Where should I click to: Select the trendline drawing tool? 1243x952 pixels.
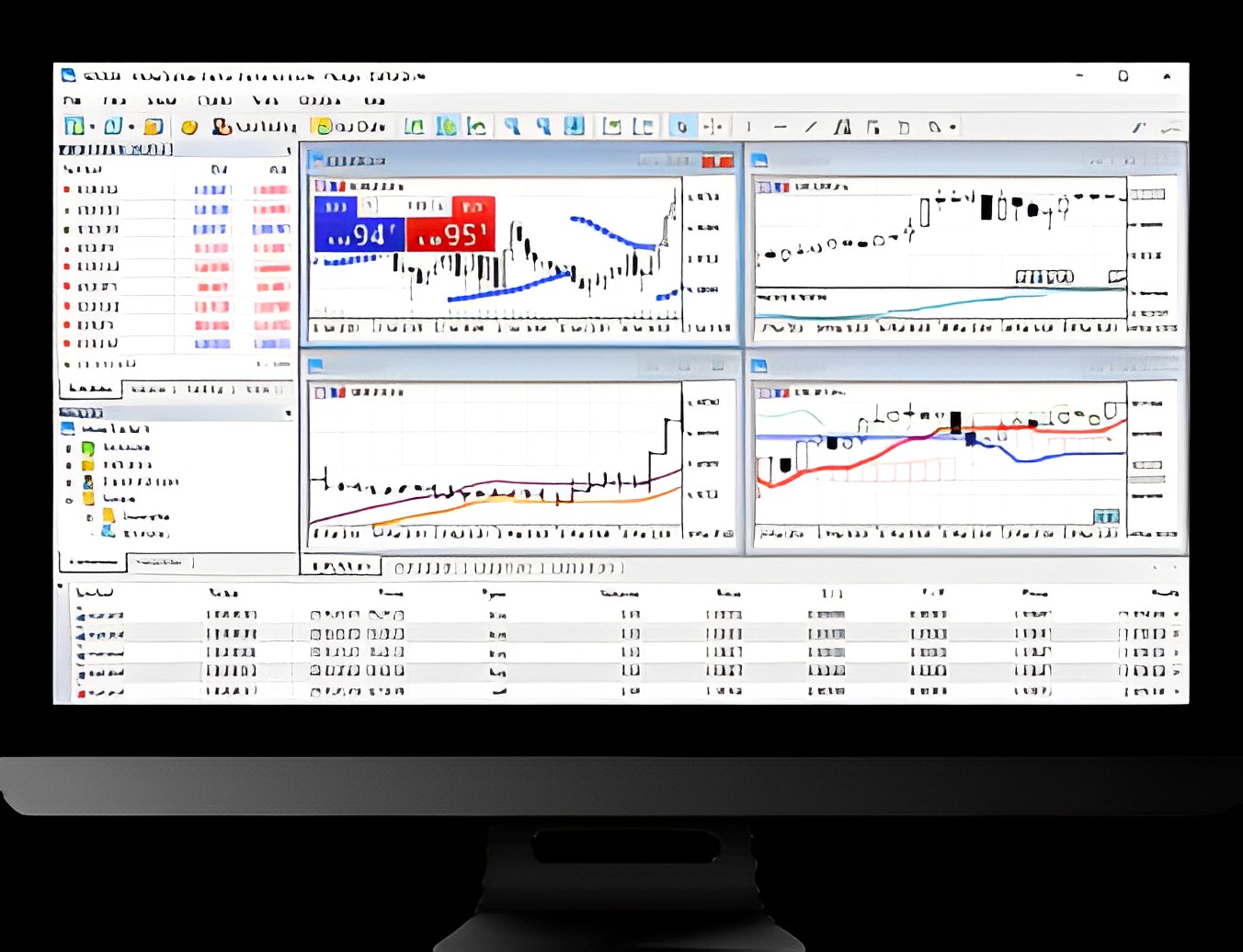810,127
